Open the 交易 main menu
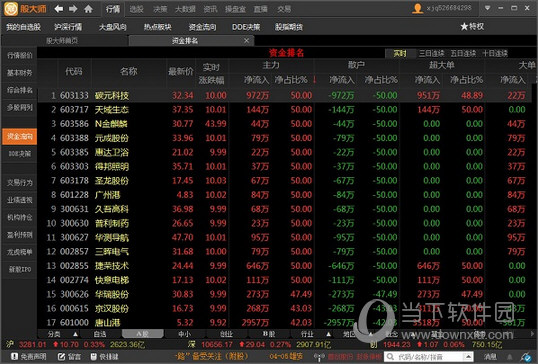Screen dimensions: 538x364 pyautogui.click(x=284, y=9)
